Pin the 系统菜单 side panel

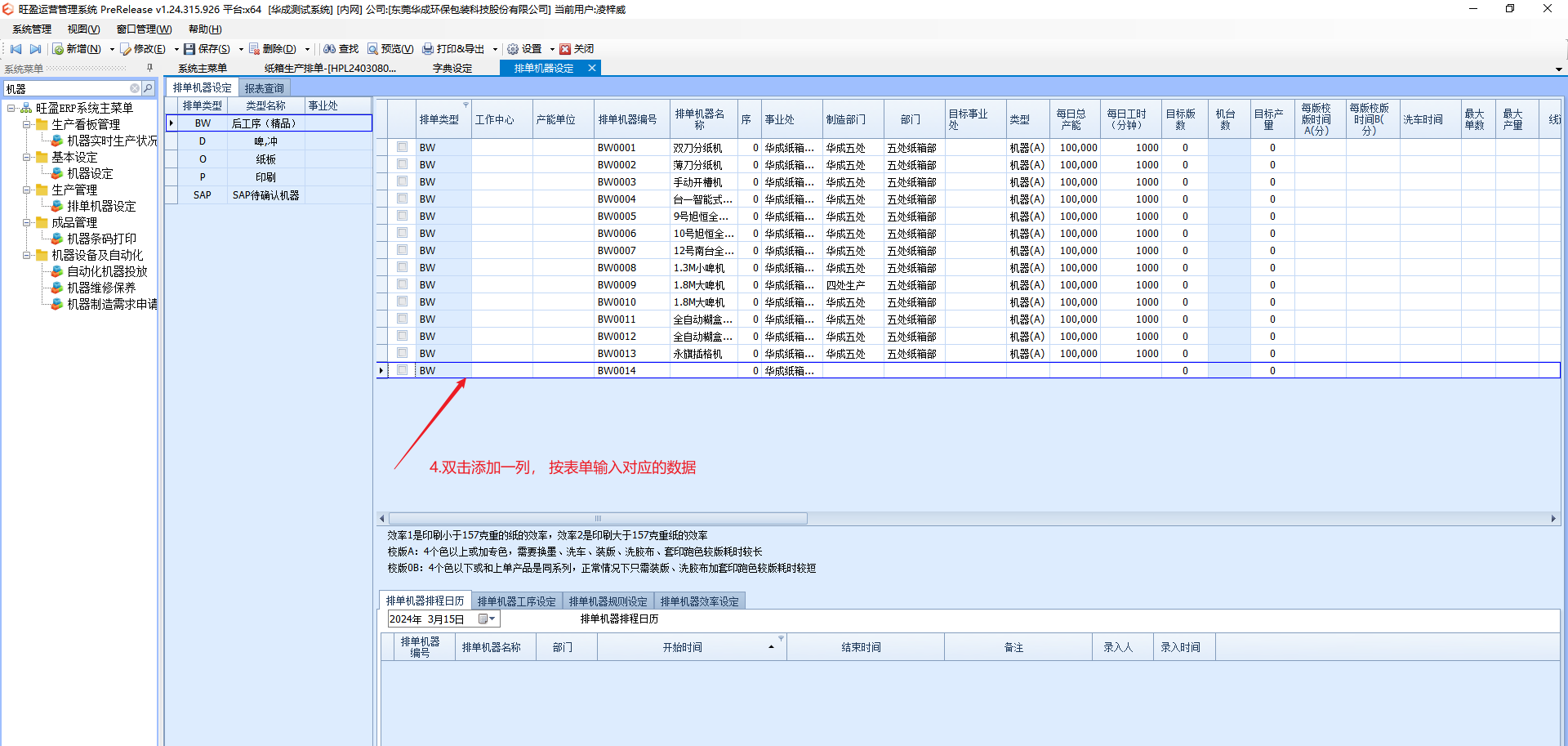149,68
